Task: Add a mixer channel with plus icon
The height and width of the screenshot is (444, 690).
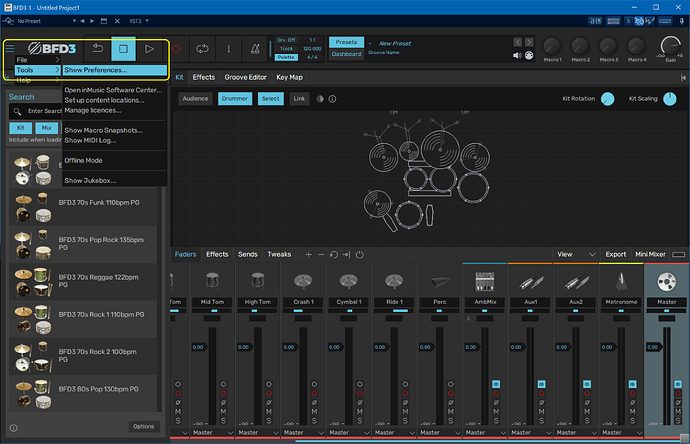Action: [x=308, y=255]
